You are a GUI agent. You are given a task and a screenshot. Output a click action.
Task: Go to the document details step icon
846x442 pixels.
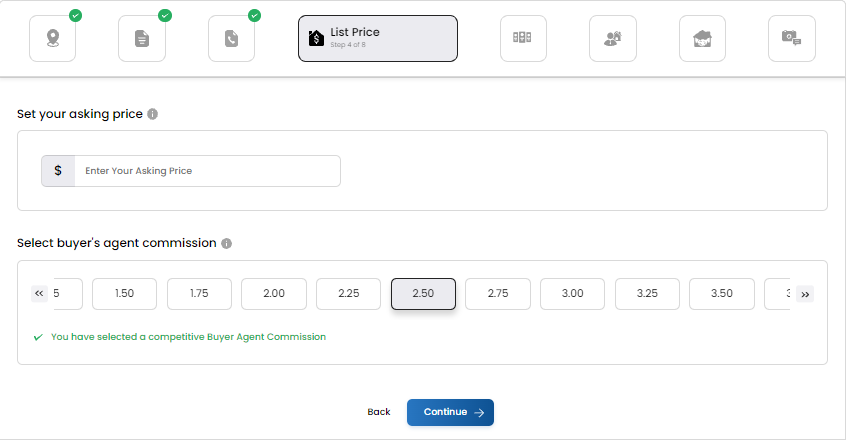click(142, 38)
